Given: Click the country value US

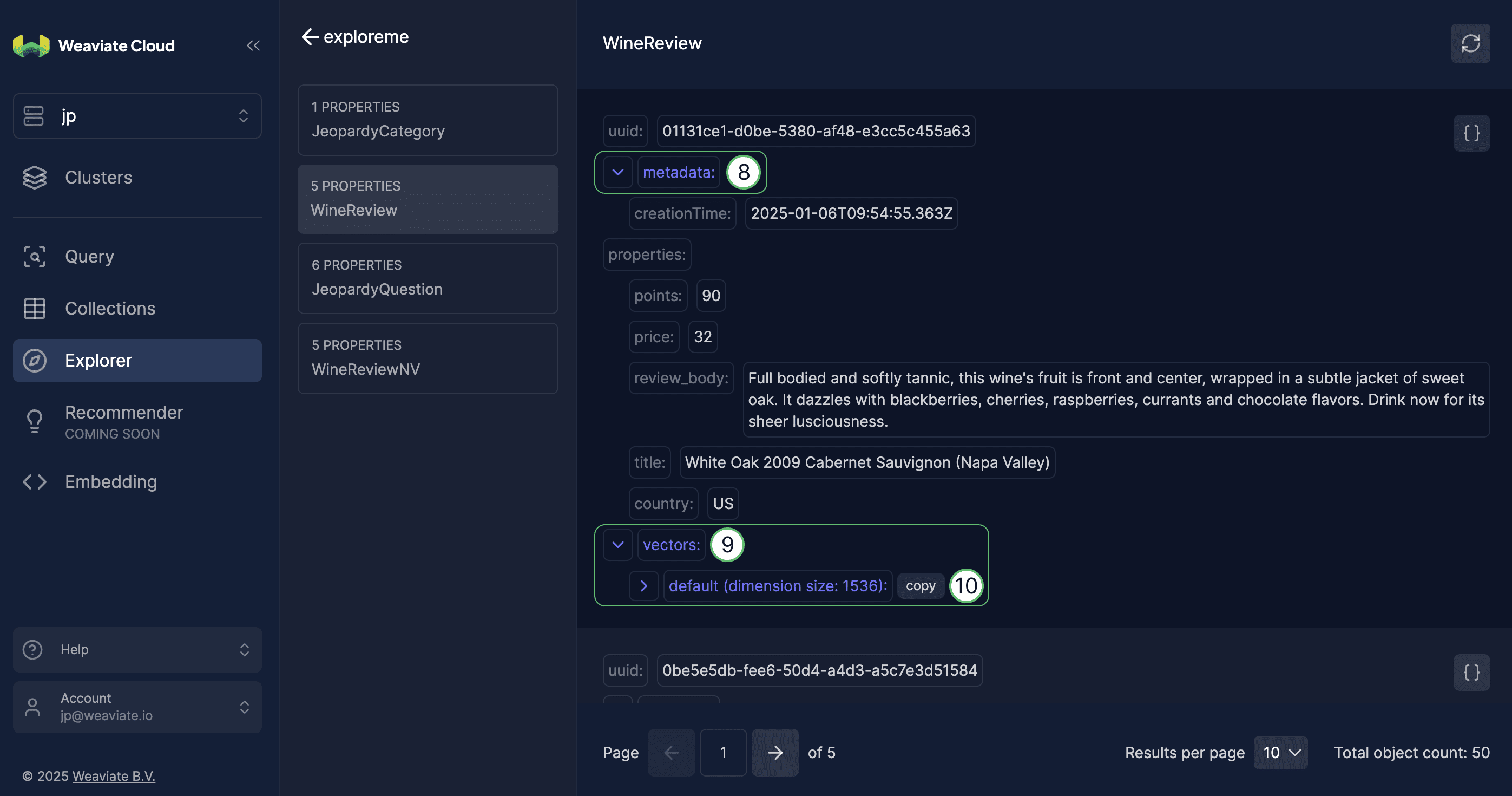Looking at the screenshot, I should pyautogui.click(x=722, y=504).
